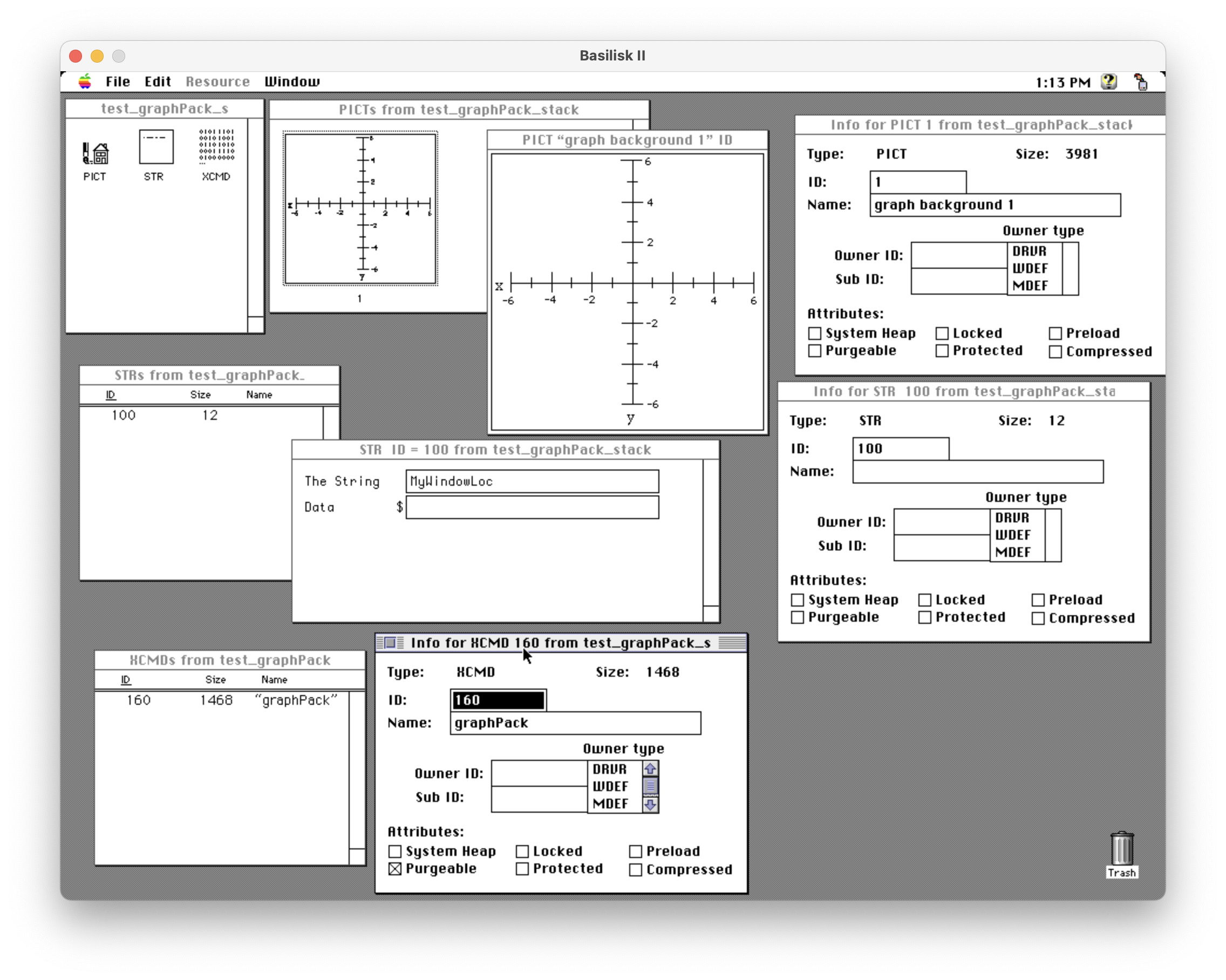Image resolution: width=1226 pixels, height=980 pixels.
Task: Click Owner type scrollbar thumb in the XCMD info window
Action: [651, 786]
